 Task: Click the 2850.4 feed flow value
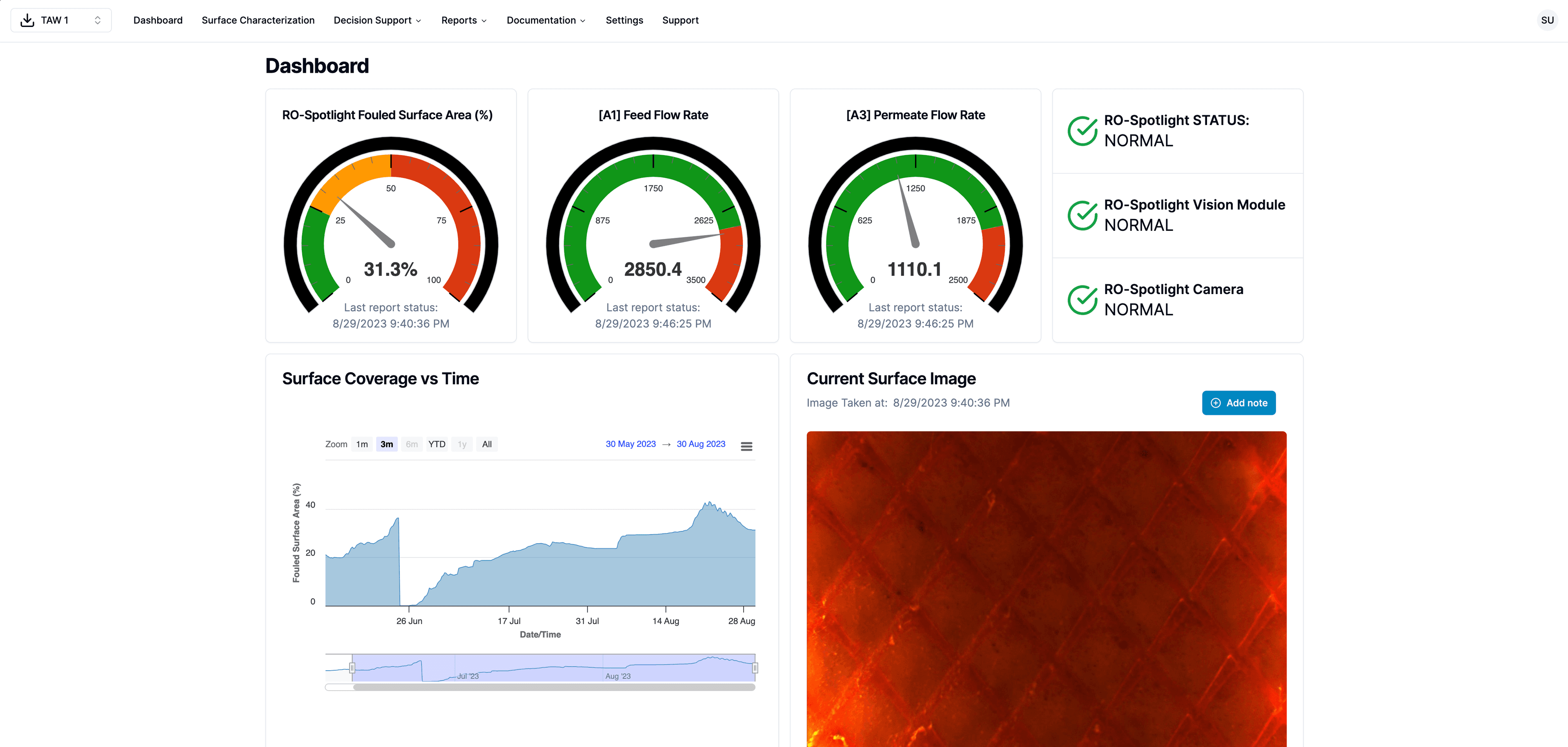click(653, 269)
